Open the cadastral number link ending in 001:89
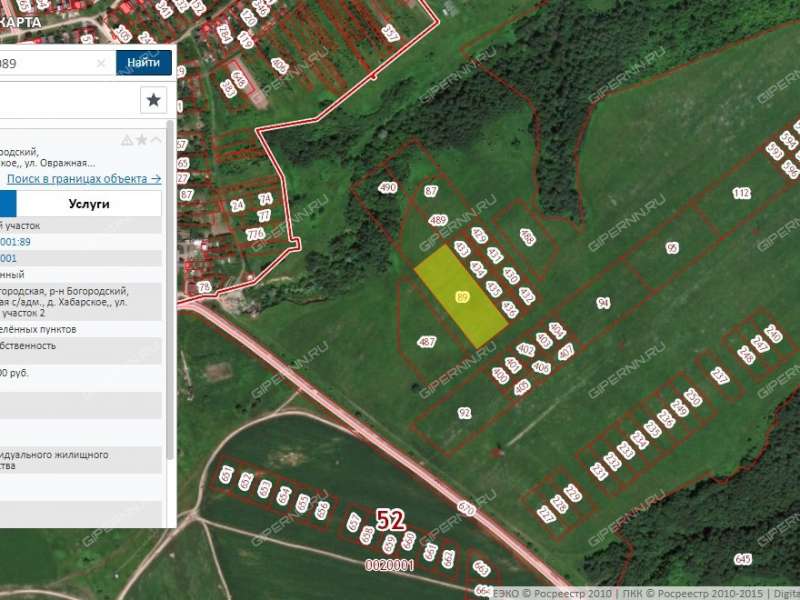 16,241
